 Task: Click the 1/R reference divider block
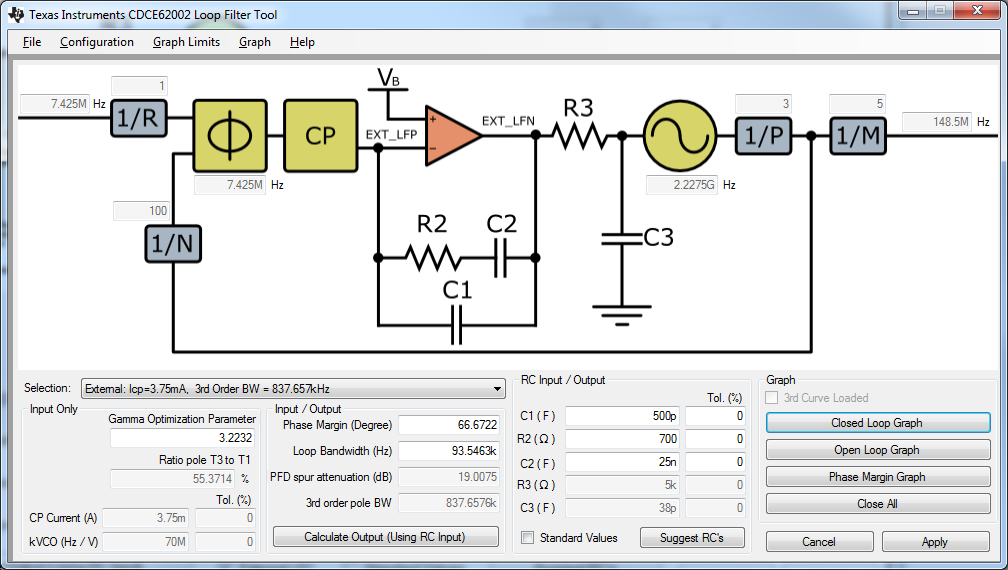point(139,118)
